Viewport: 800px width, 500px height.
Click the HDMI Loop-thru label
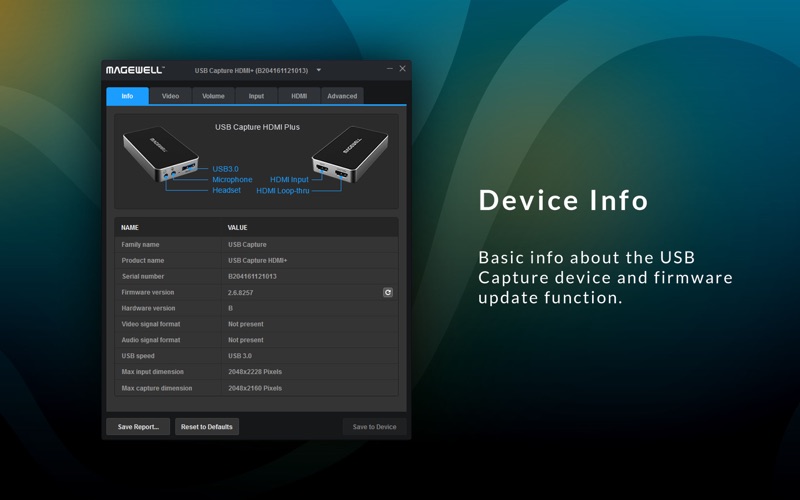(x=283, y=191)
